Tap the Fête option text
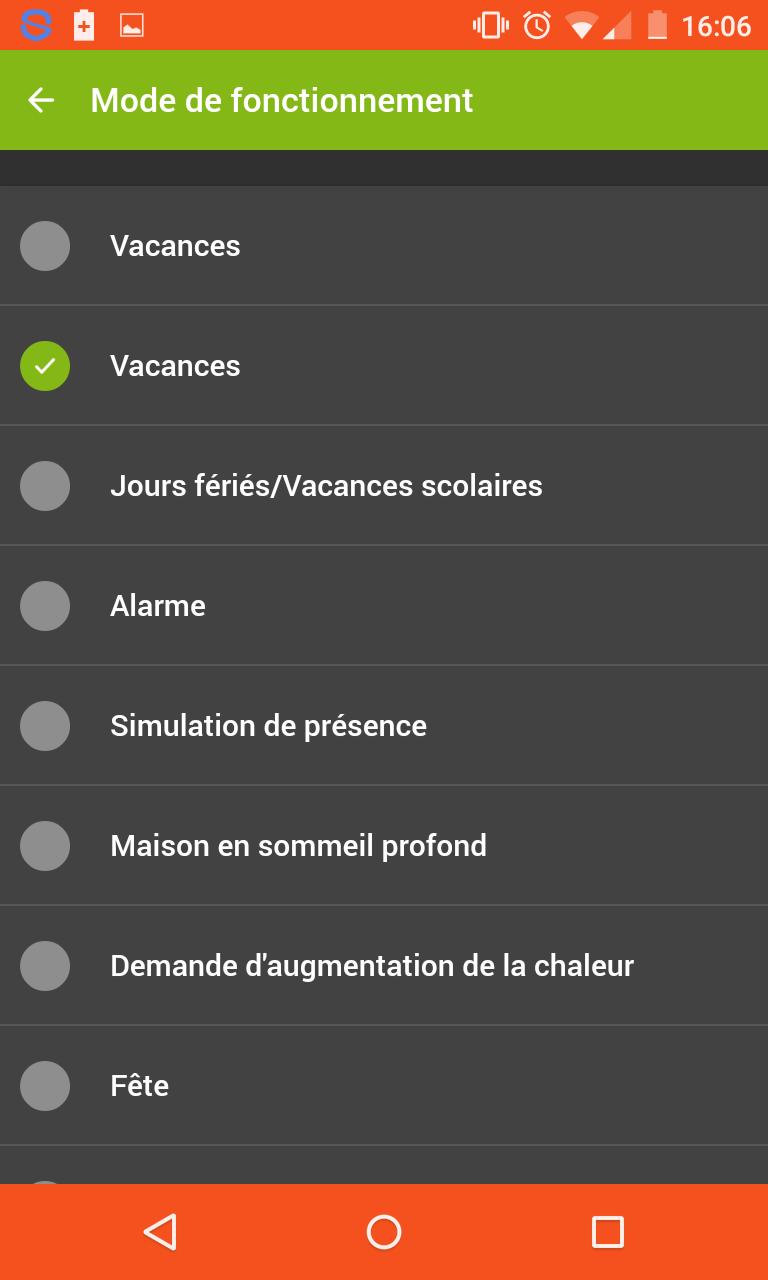 pos(139,1086)
